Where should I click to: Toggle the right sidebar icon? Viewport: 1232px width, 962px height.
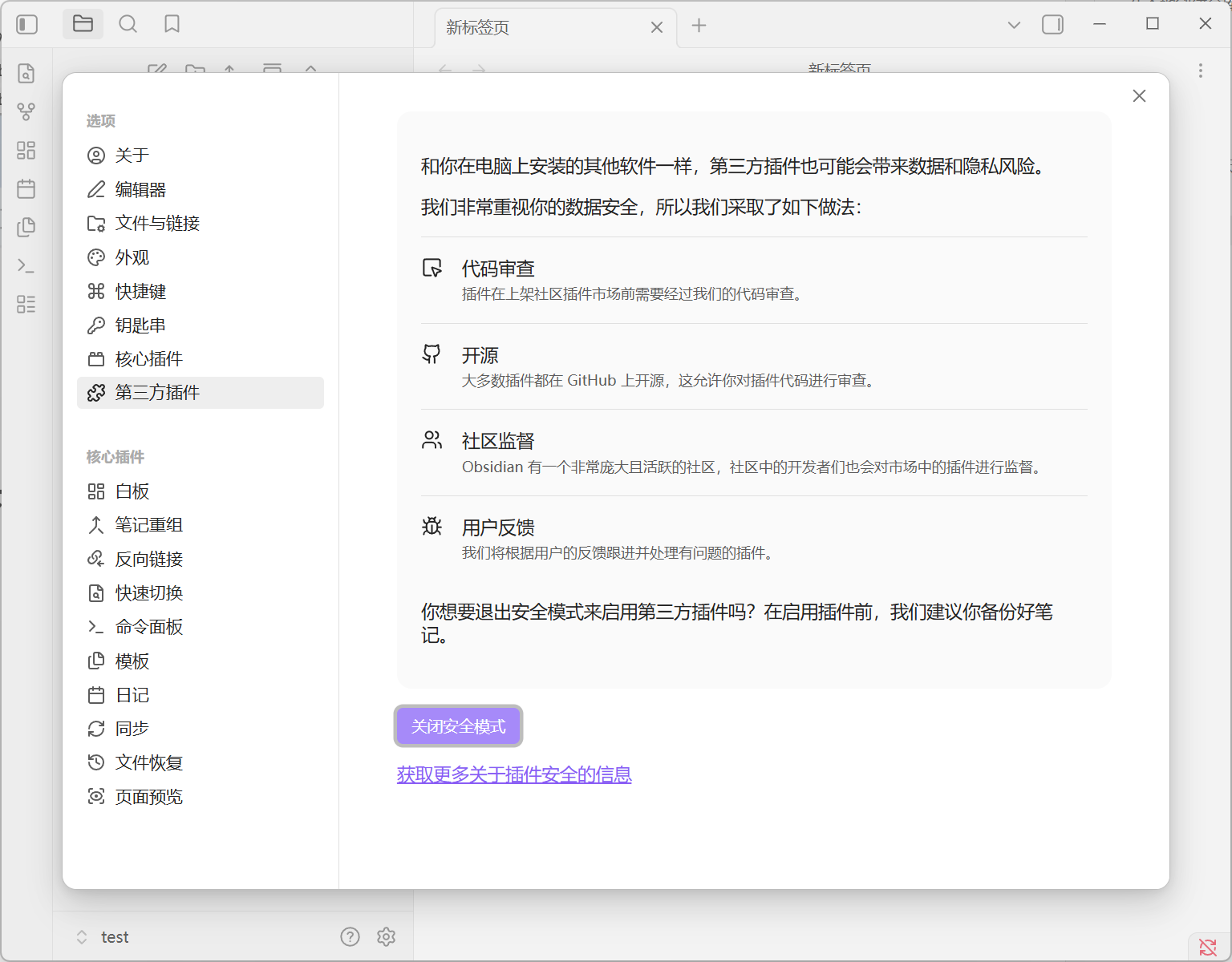pos(1053,25)
